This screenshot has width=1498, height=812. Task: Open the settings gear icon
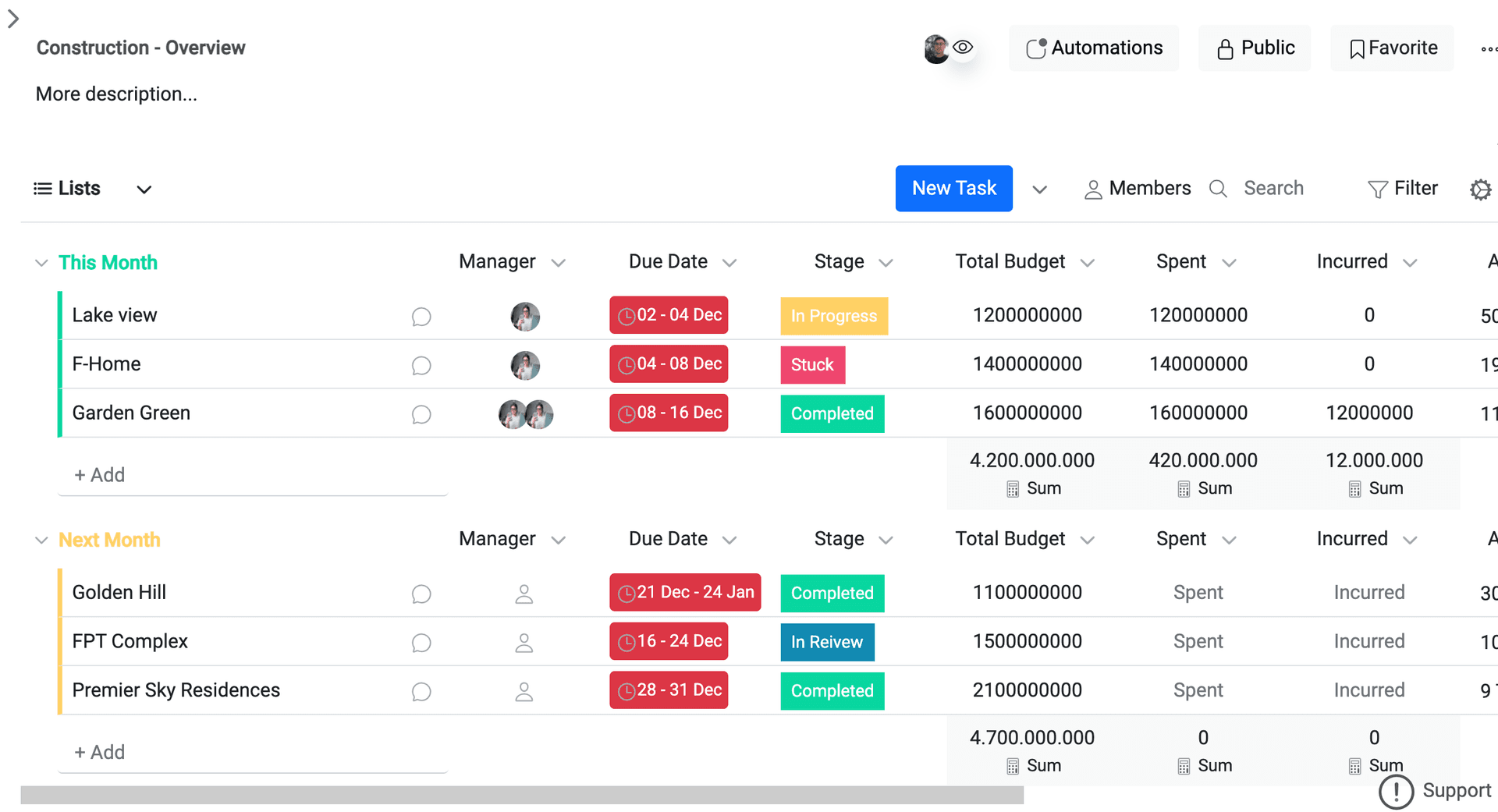click(1480, 190)
